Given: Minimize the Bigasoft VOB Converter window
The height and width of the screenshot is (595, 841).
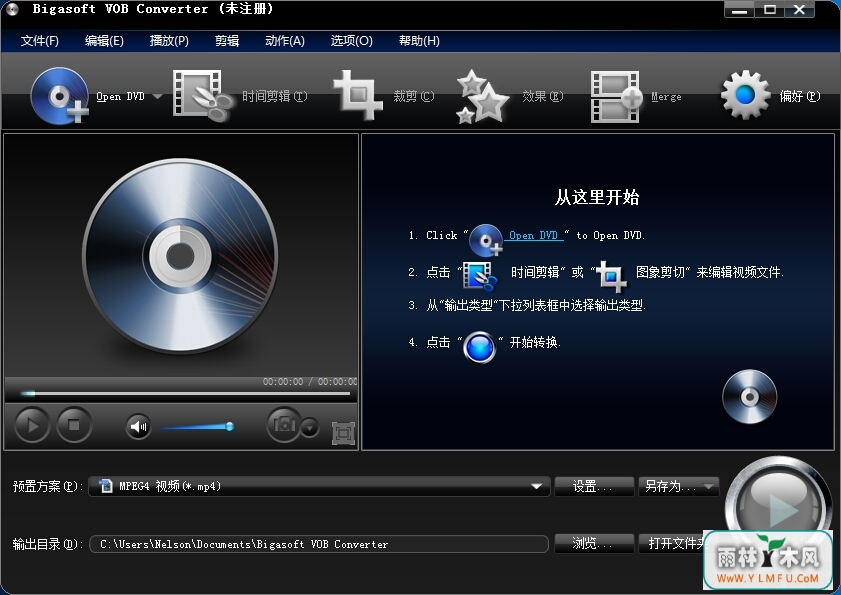Looking at the screenshot, I should coord(739,10).
